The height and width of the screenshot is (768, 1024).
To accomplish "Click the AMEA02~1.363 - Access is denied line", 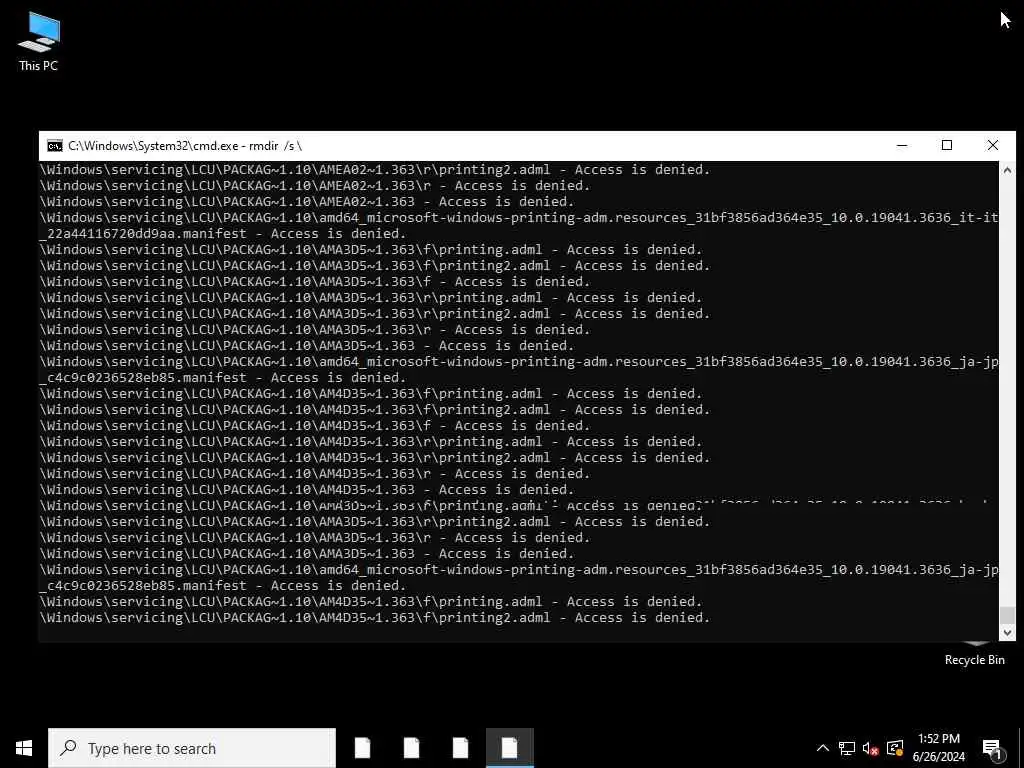I will pyautogui.click(x=307, y=202).
